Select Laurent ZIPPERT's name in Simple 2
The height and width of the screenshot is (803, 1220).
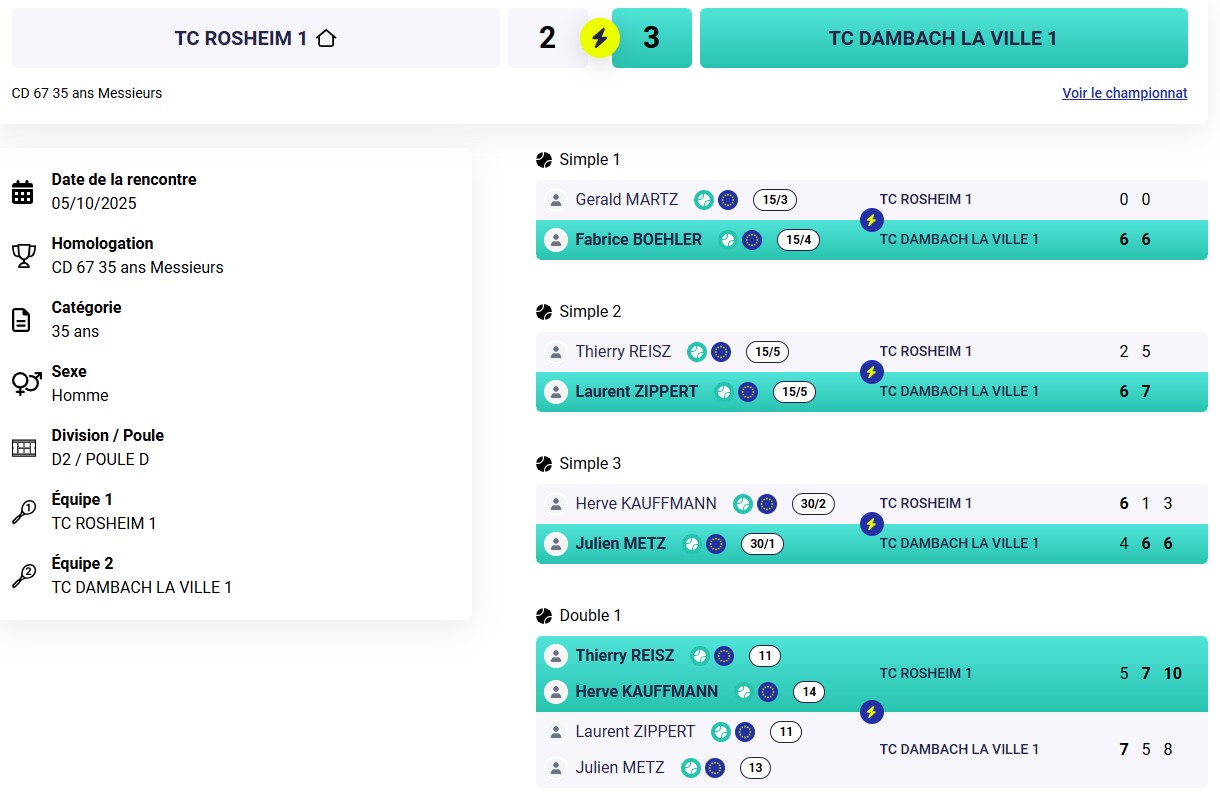coord(636,392)
